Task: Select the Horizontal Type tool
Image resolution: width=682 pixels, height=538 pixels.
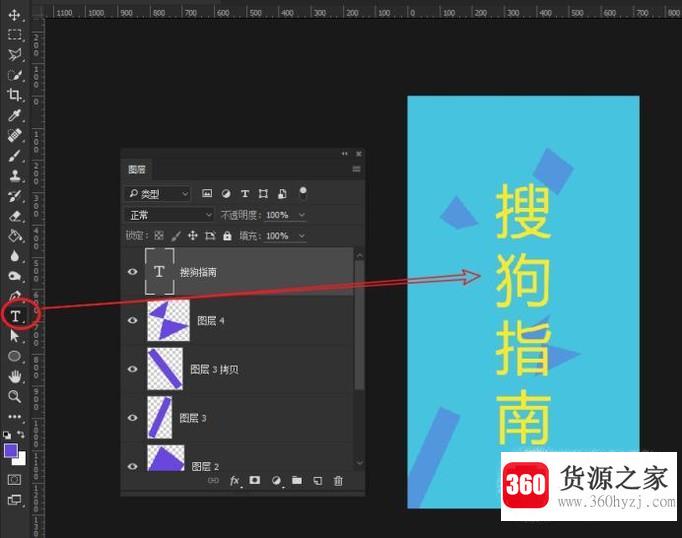Action: pos(16,316)
